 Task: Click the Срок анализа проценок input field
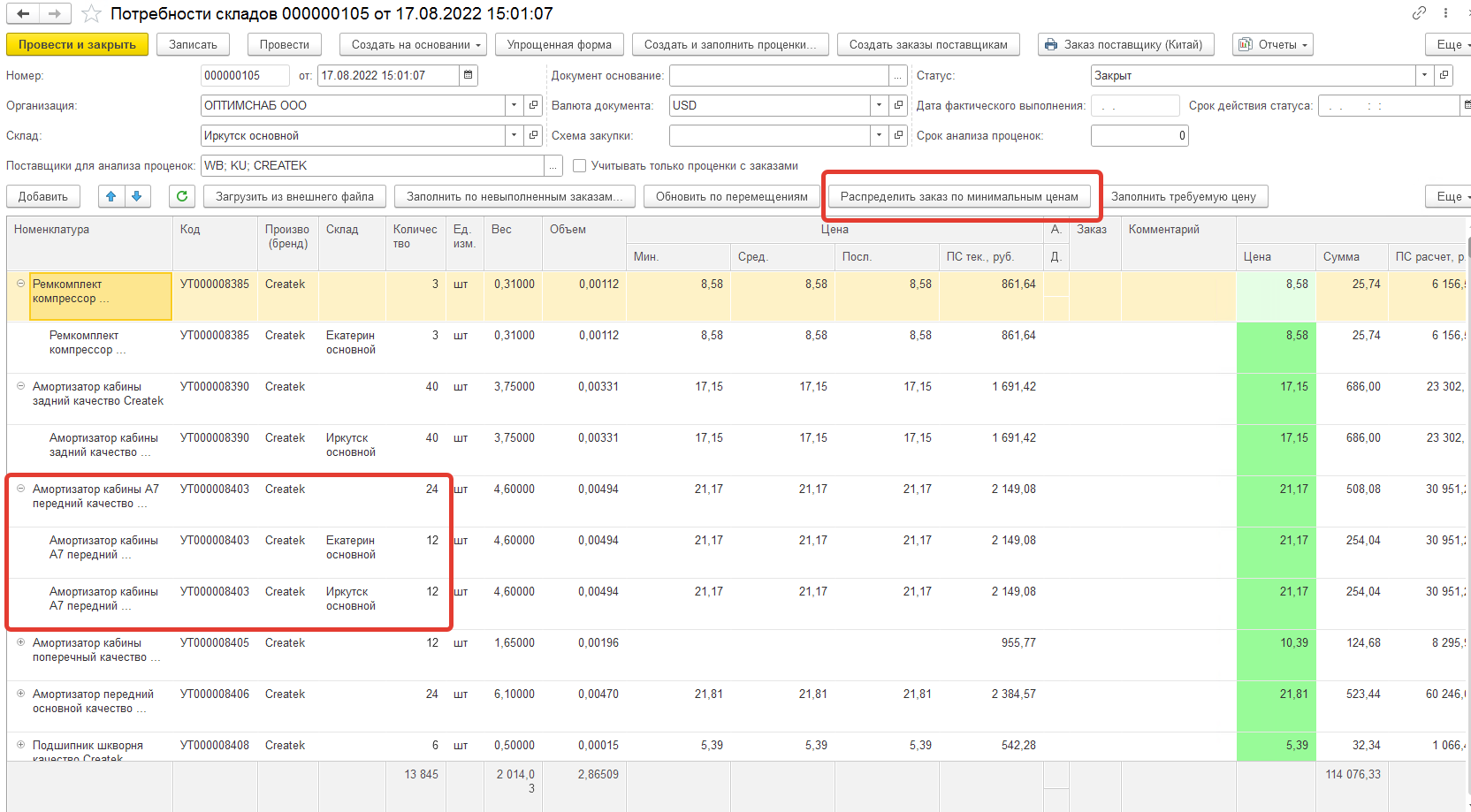(x=1139, y=135)
